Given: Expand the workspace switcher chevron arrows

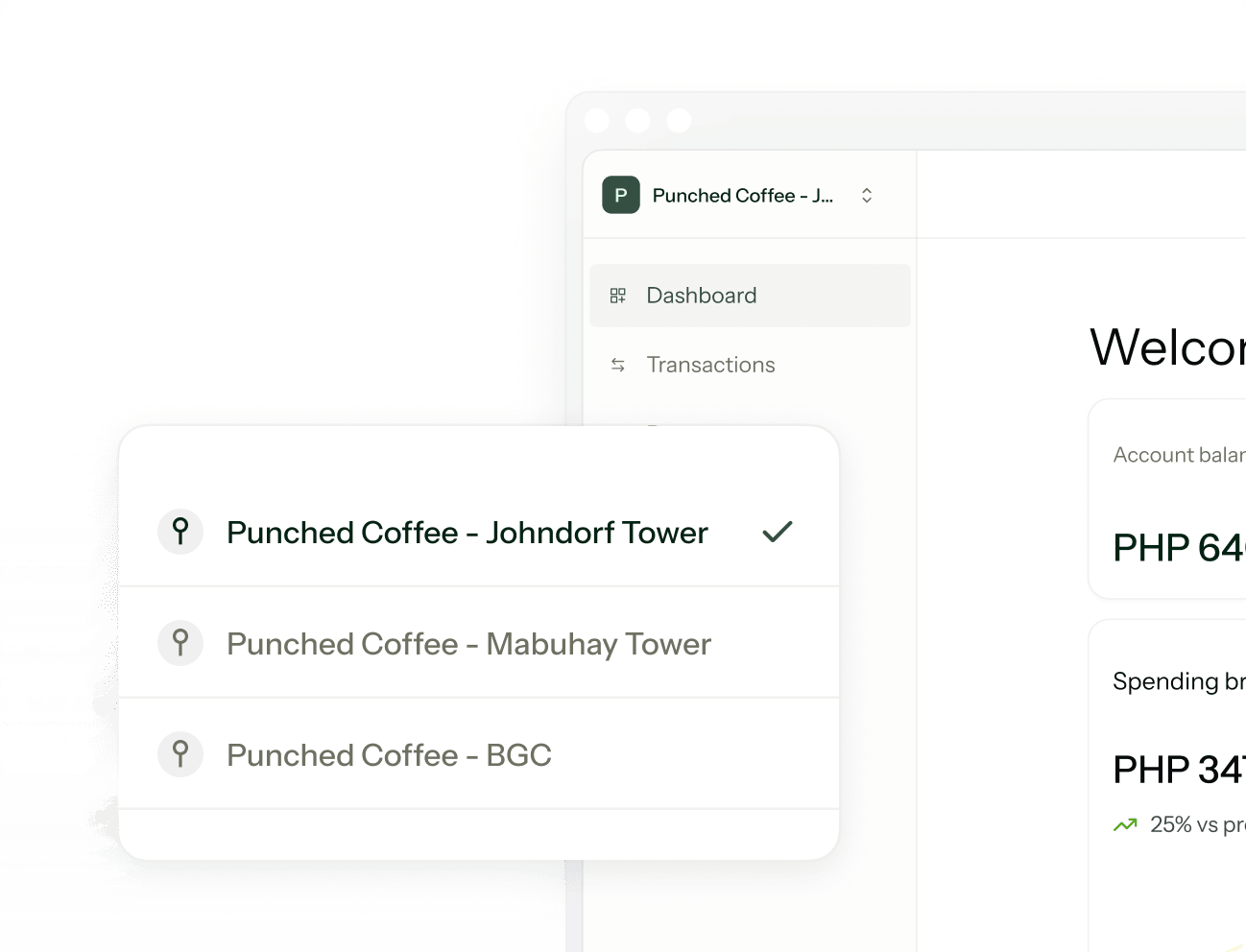Looking at the screenshot, I should pyautogui.click(x=867, y=195).
